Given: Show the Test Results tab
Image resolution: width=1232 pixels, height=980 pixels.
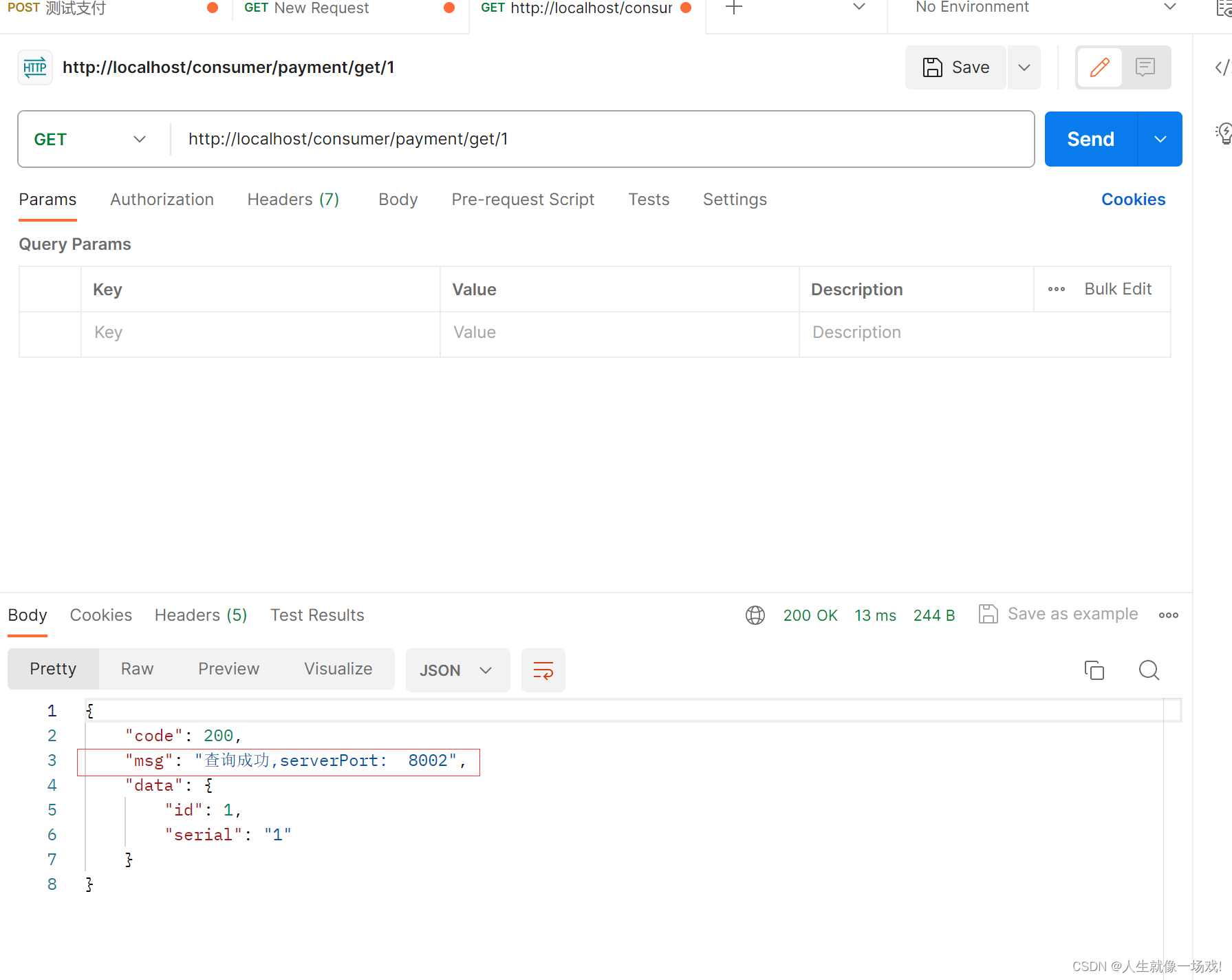Looking at the screenshot, I should click(x=317, y=615).
